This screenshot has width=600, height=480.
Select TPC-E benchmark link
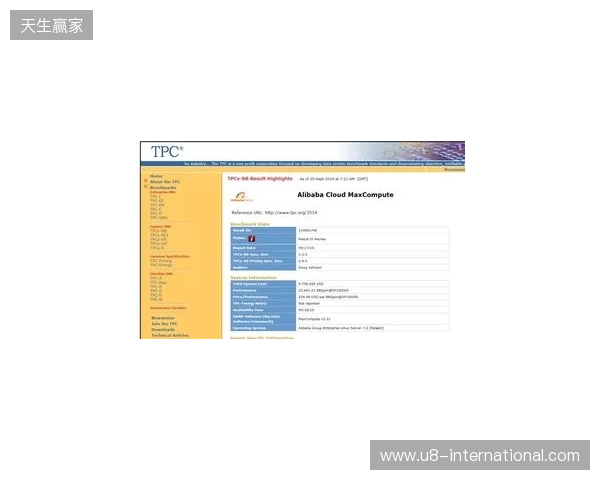[x=155, y=209]
